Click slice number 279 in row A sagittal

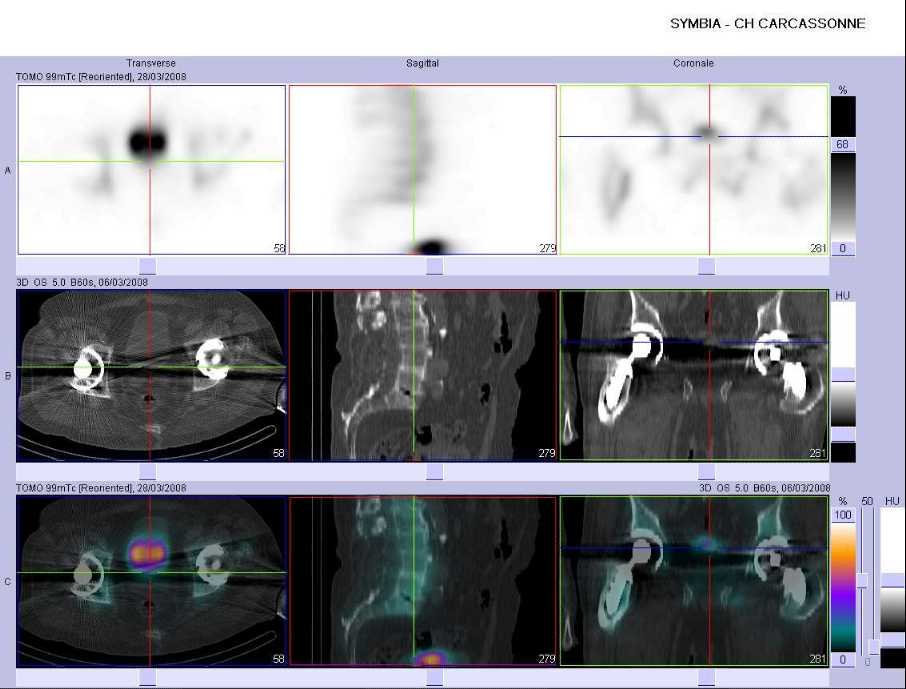(547, 248)
